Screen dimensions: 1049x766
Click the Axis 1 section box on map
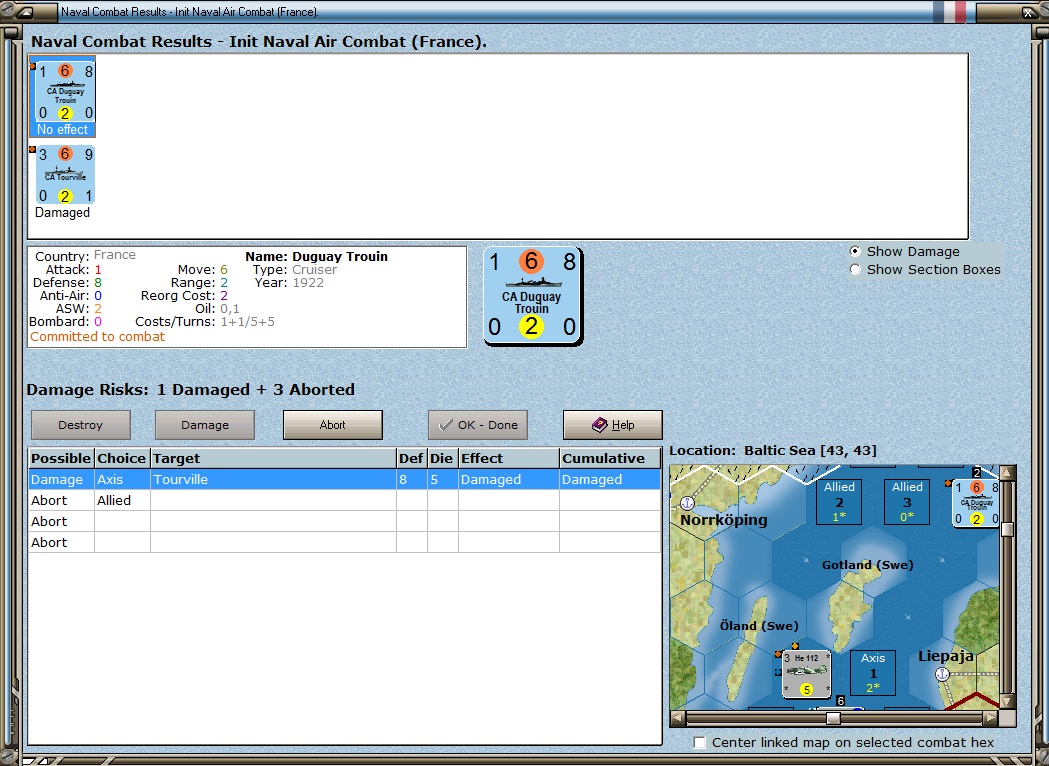pos(872,672)
